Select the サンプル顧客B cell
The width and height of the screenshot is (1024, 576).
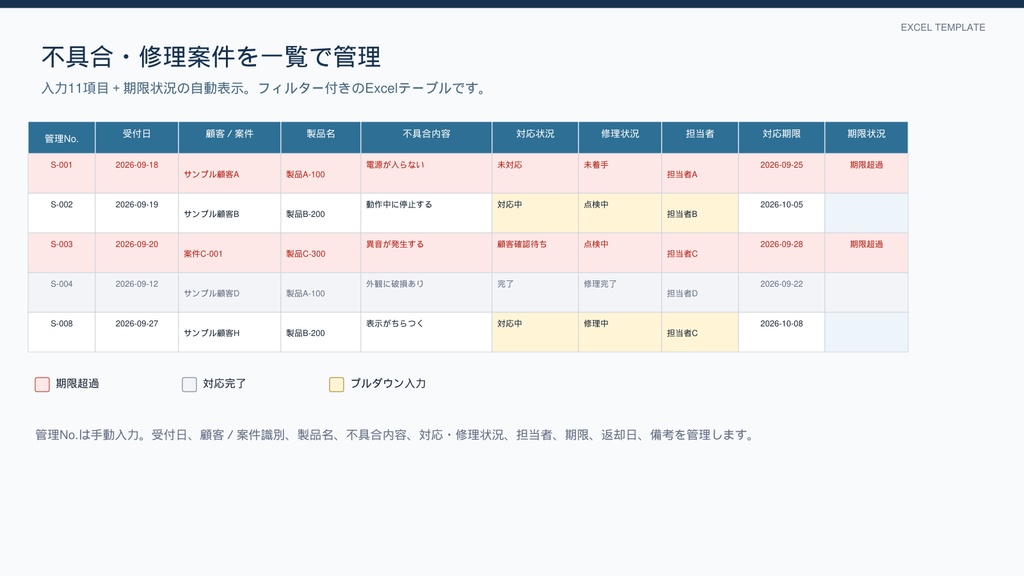click(x=229, y=214)
